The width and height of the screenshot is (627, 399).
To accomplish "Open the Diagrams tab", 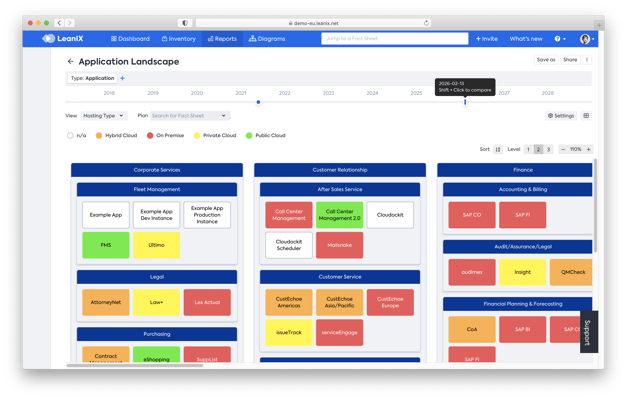I will [267, 39].
